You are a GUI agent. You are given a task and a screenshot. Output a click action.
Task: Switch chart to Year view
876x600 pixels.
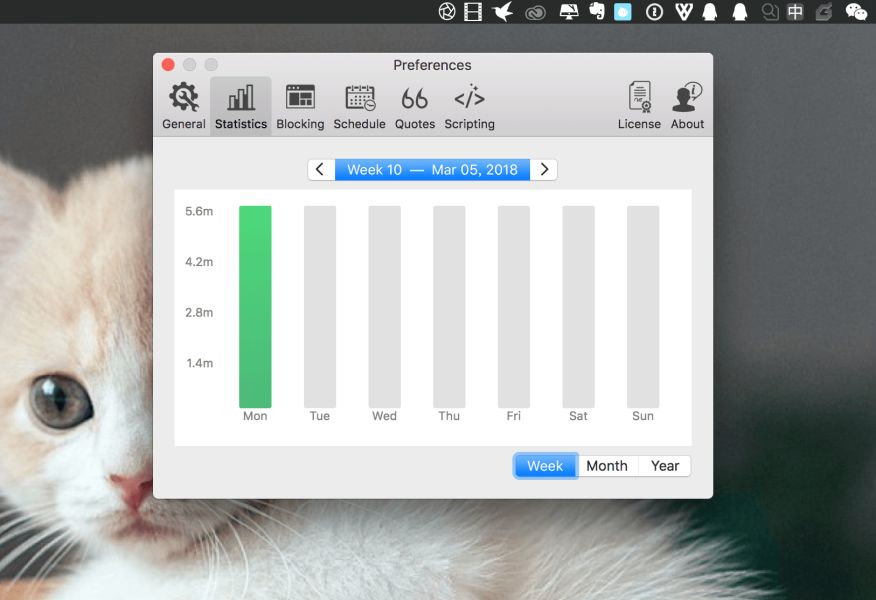pos(665,466)
